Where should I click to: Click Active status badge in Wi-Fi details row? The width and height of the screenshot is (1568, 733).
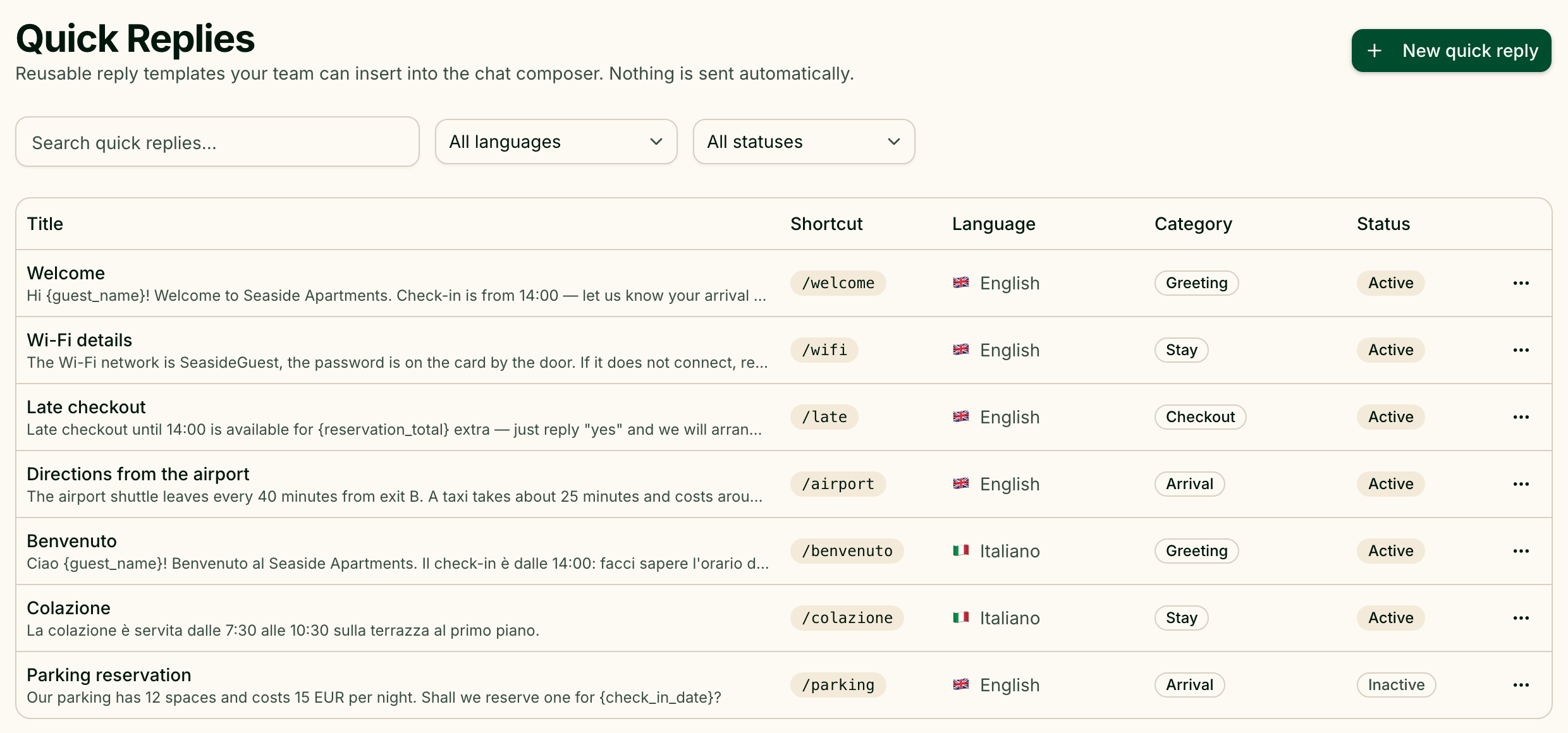pyautogui.click(x=1390, y=350)
